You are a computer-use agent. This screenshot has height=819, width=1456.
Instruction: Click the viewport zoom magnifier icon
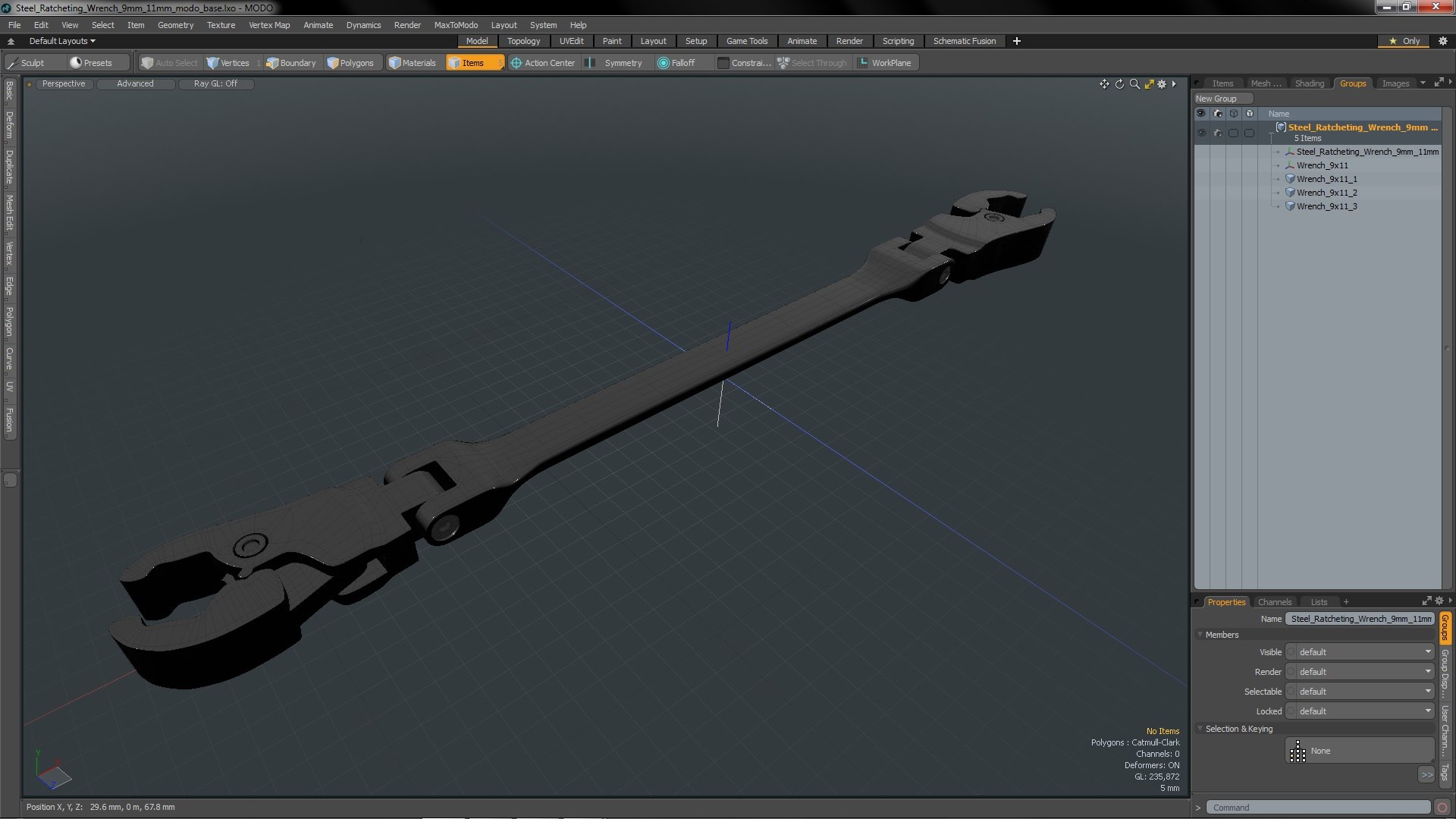tap(1134, 84)
